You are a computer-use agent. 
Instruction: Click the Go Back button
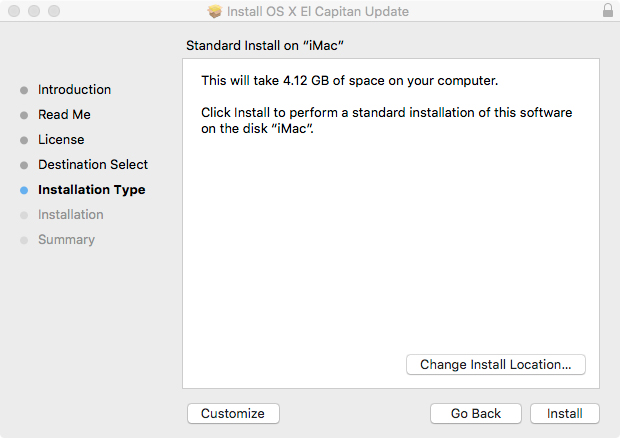pos(476,413)
